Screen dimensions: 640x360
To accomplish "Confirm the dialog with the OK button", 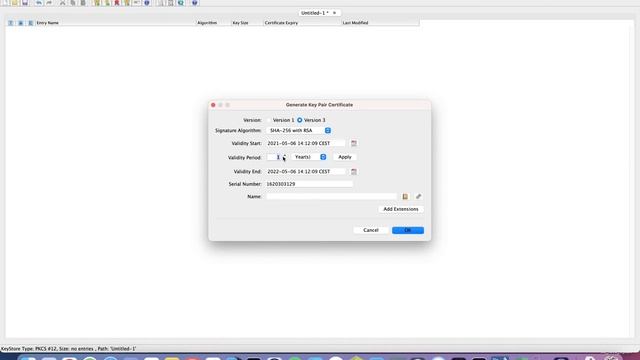I will pyautogui.click(x=408, y=230).
